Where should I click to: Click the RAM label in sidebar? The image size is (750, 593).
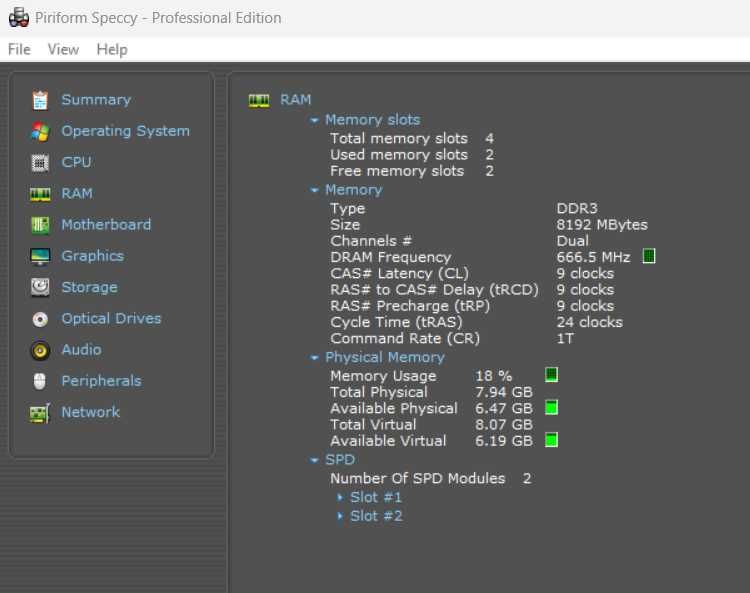[x=77, y=193]
